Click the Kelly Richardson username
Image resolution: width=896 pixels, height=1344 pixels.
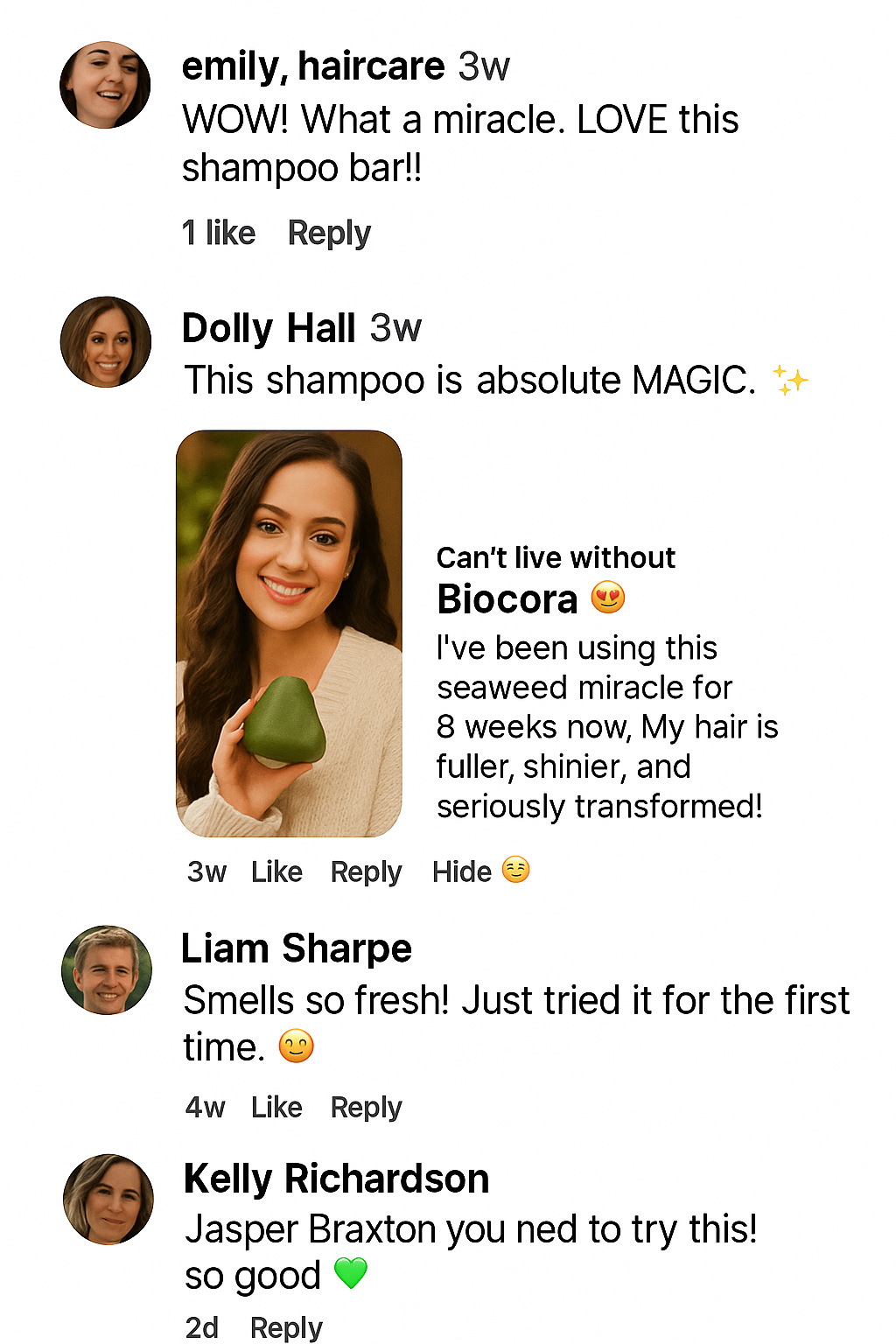[336, 1179]
